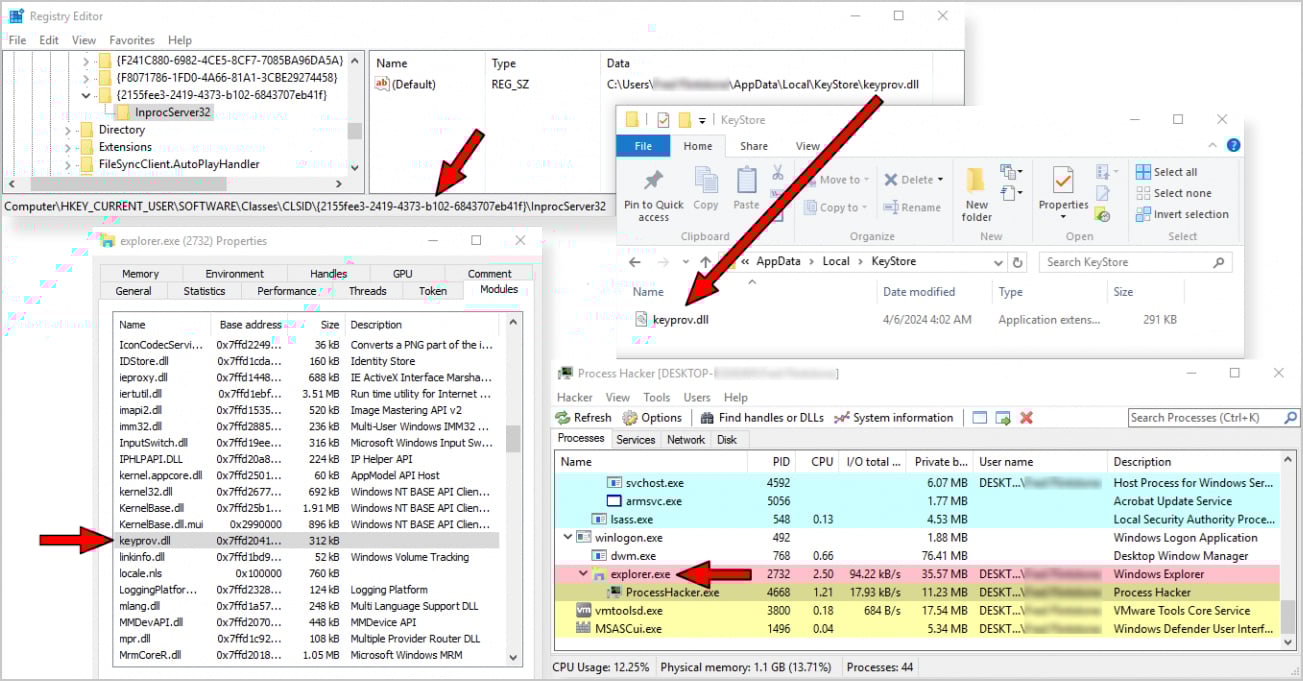This screenshot has width=1303, height=681.
Task: Click the Explorer Help question icon
Action: (x=1234, y=146)
